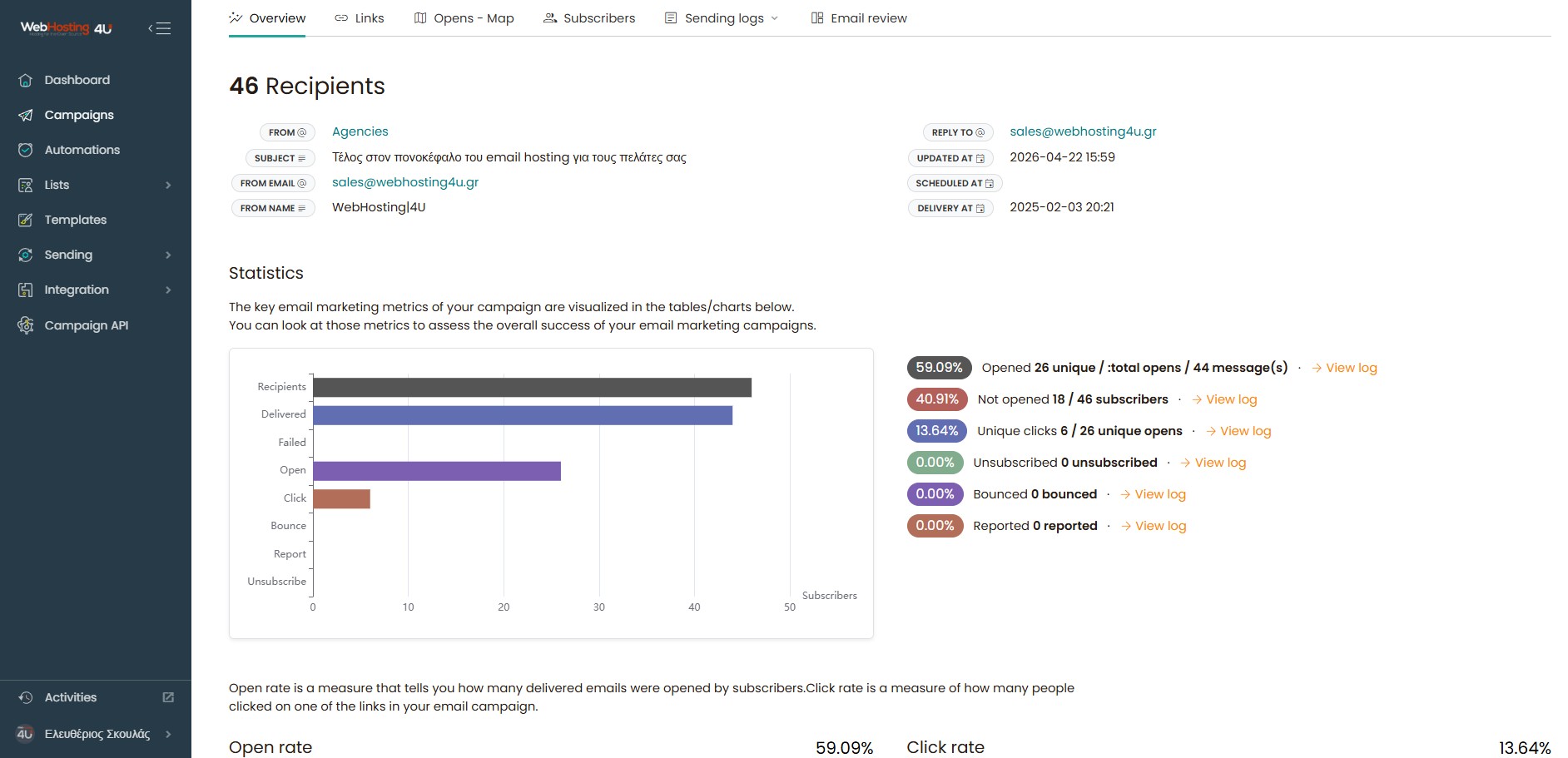This screenshot has width=1568, height=758.
Task: Click the Templates edit icon
Action: point(26,220)
